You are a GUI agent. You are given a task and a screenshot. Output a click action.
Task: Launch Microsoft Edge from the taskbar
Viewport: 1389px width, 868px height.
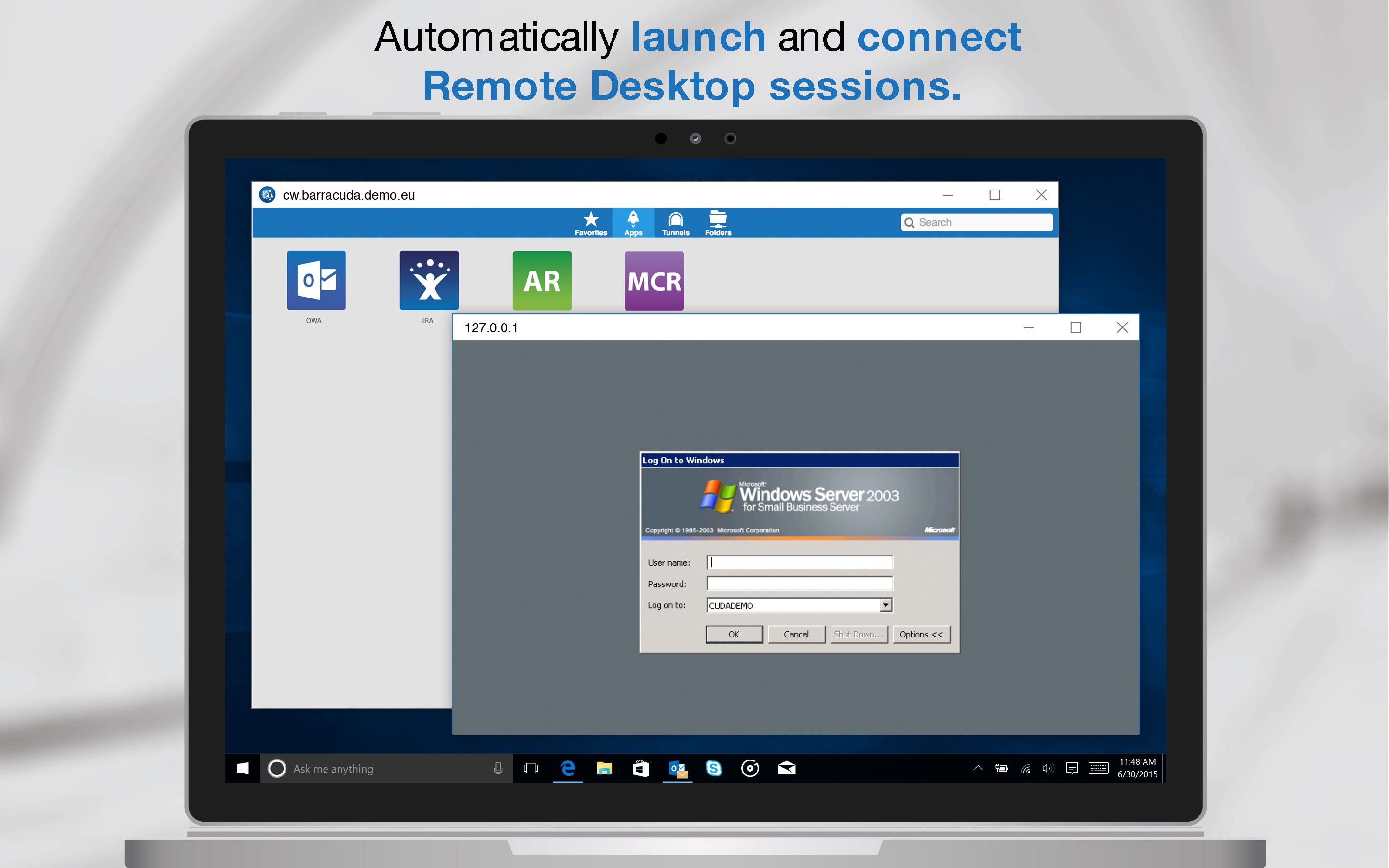click(x=568, y=768)
